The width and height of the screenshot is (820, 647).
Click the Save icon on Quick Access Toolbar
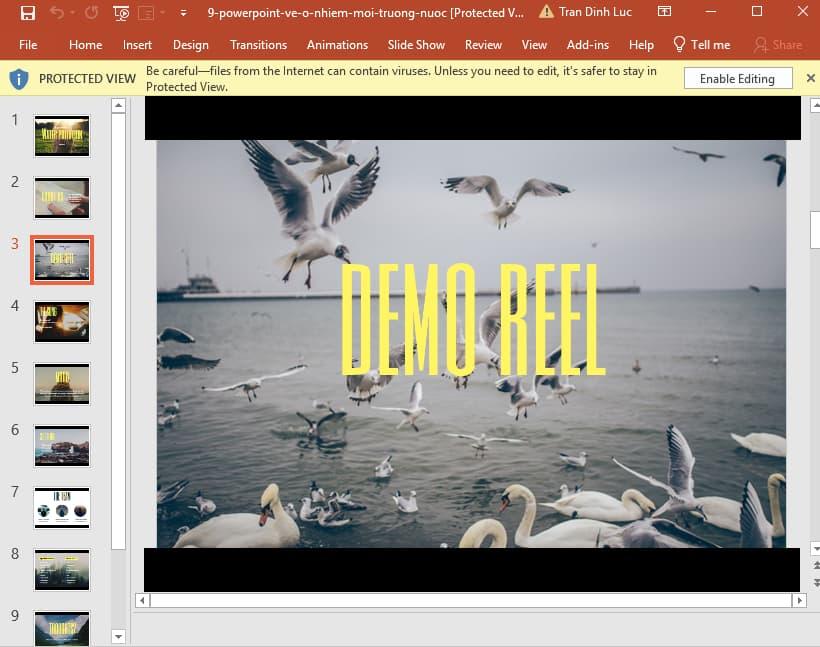click(x=28, y=13)
